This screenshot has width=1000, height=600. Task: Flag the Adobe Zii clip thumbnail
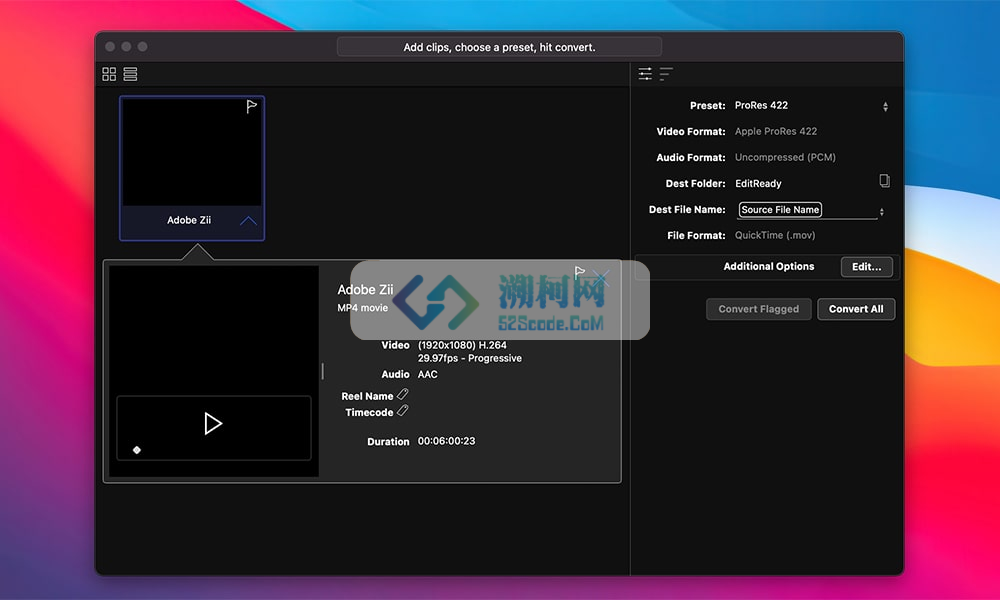pyautogui.click(x=251, y=106)
